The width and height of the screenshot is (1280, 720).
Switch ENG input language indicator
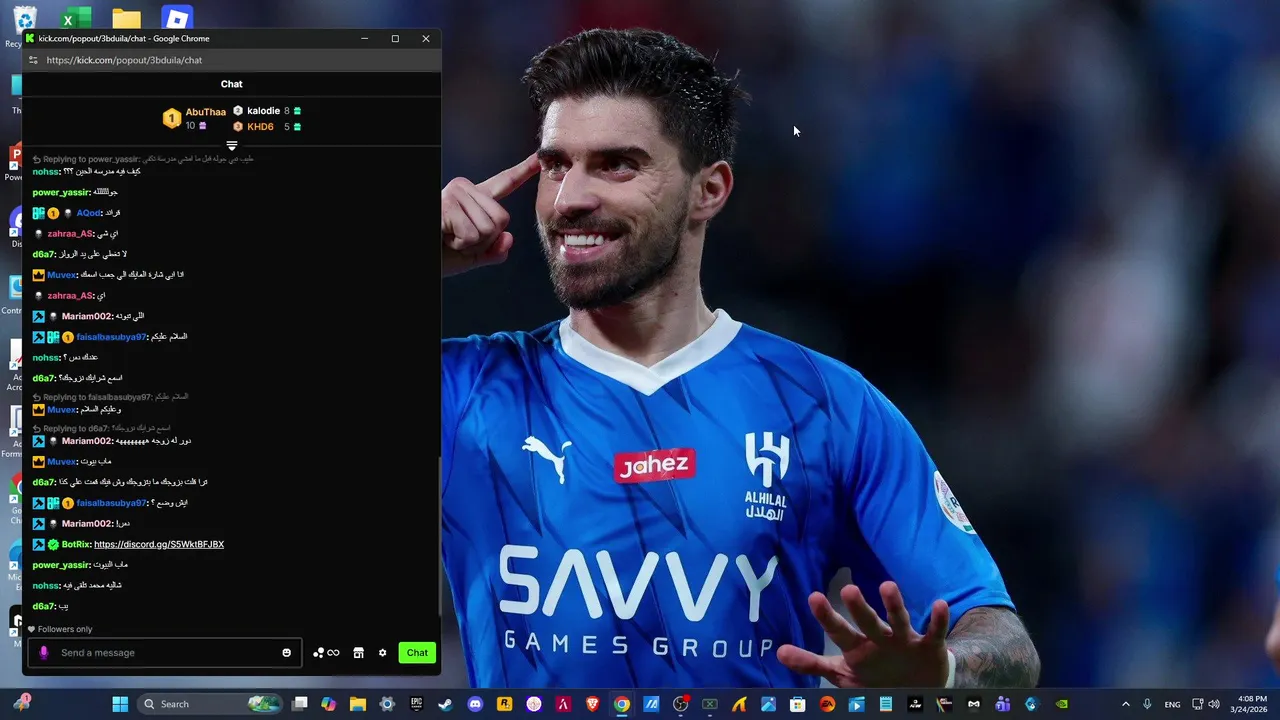point(1172,704)
